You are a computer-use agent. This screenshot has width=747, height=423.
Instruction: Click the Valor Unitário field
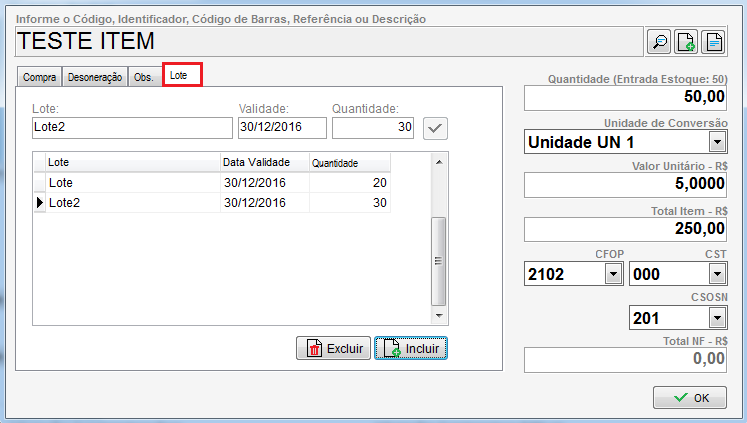coord(625,185)
